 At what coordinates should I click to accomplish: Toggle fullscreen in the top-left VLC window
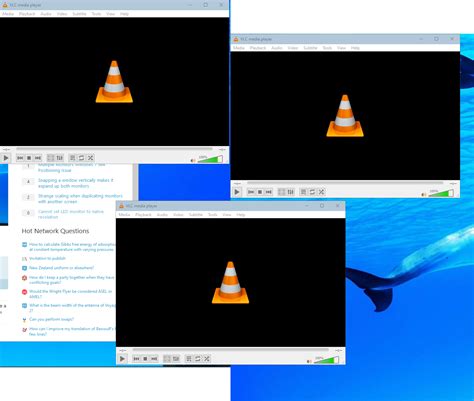pos(51,158)
